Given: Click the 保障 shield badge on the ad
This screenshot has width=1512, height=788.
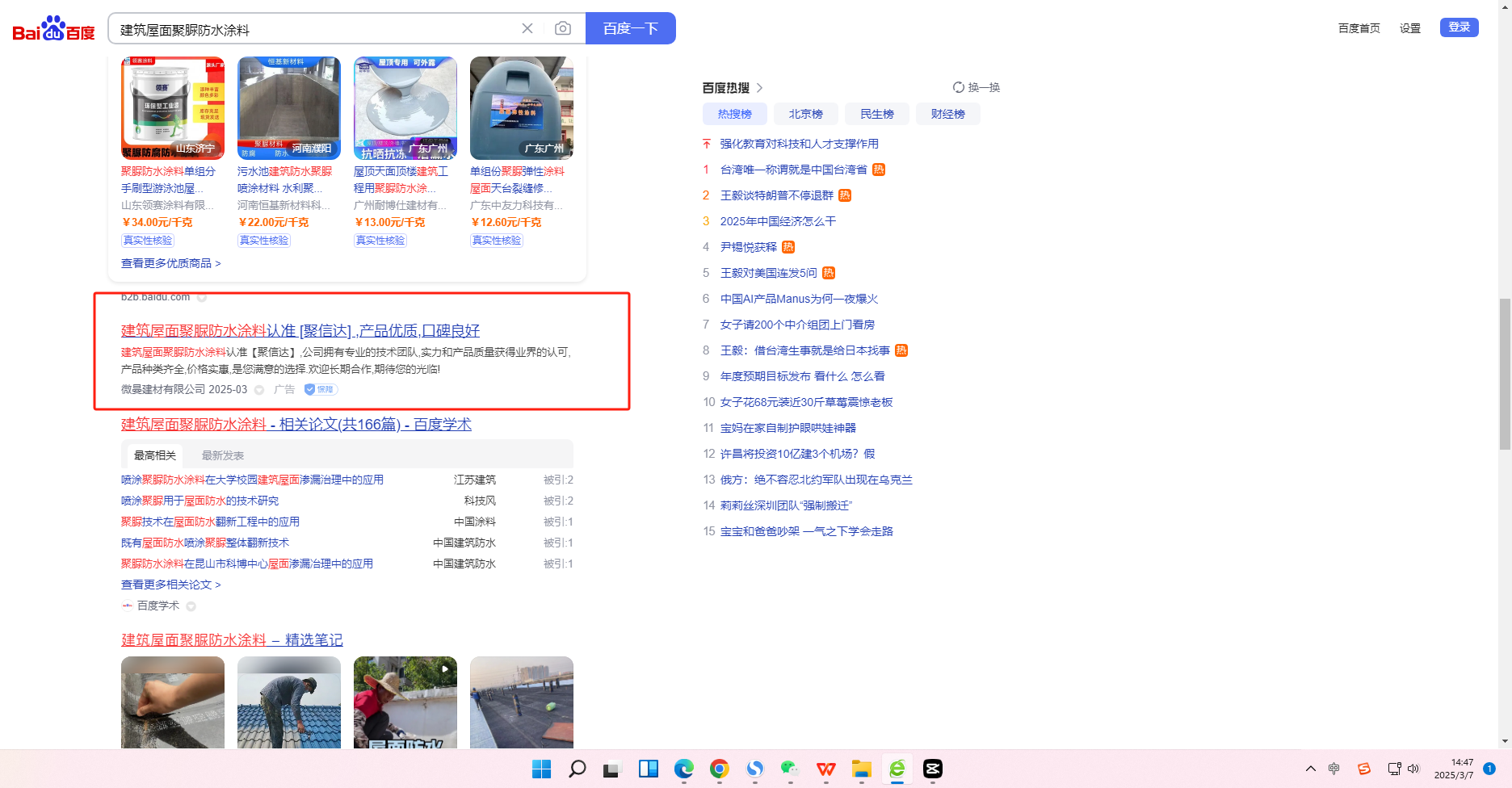Looking at the screenshot, I should click(321, 389).
